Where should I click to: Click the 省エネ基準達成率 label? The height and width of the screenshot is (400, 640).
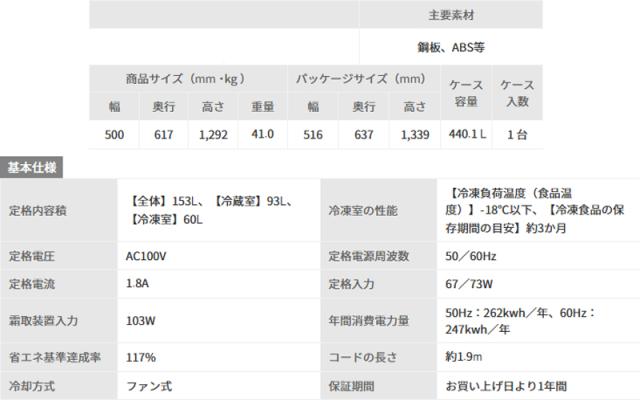point(55,358)
